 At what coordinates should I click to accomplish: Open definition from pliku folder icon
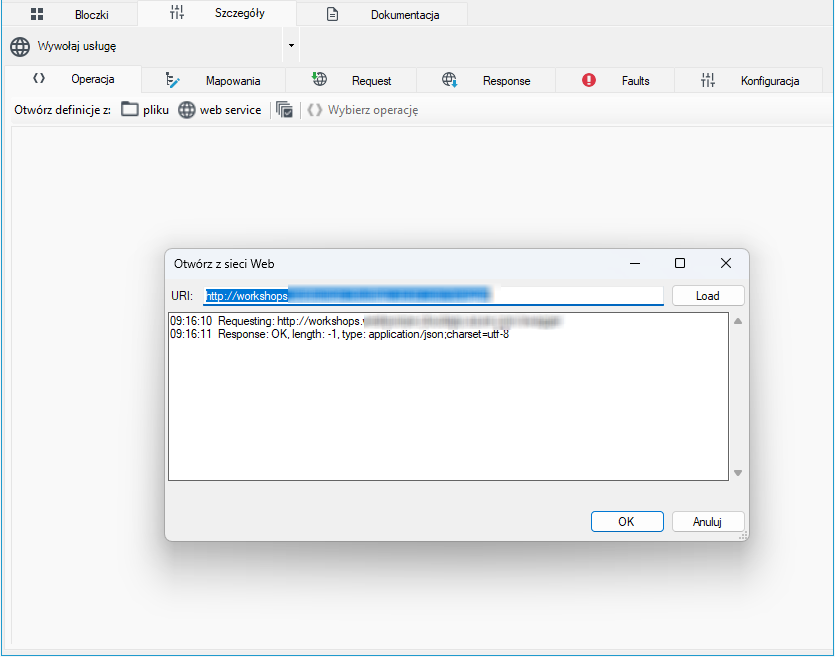[x=129, y=110]
